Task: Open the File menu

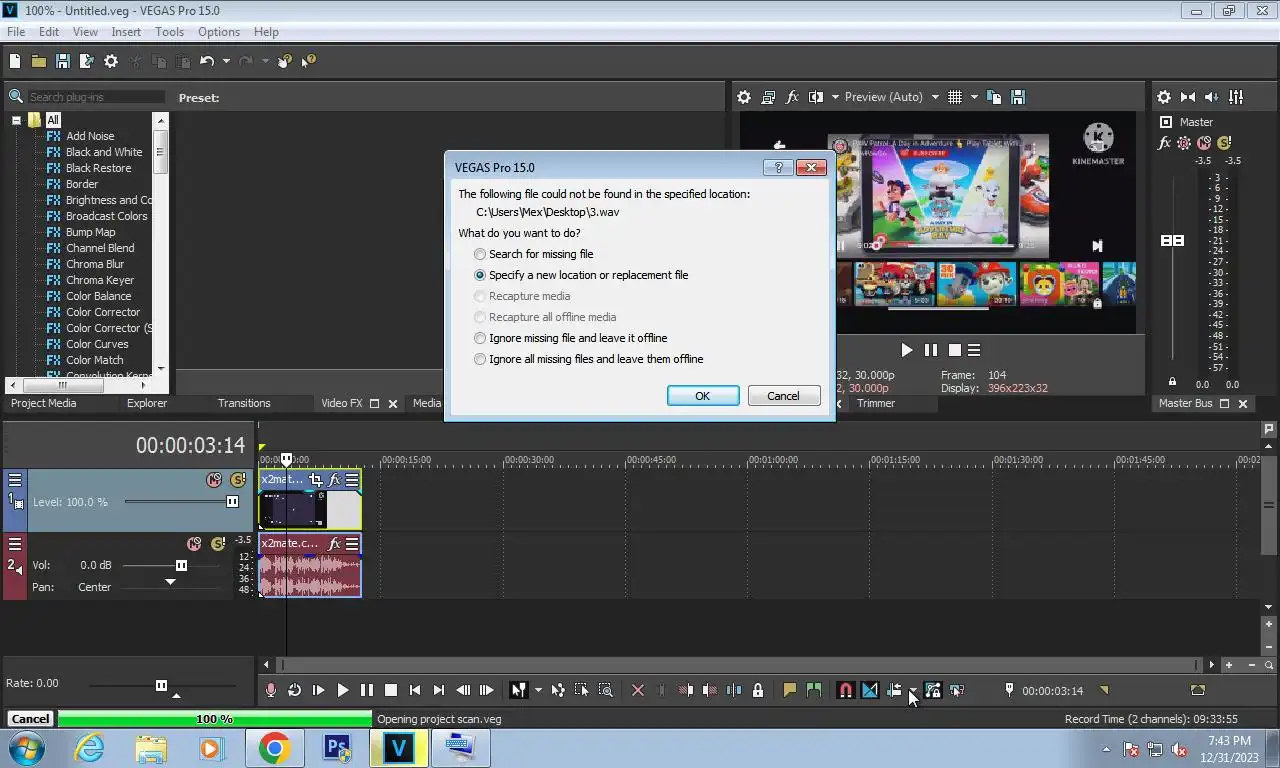Action: click(x=16, y=32)
